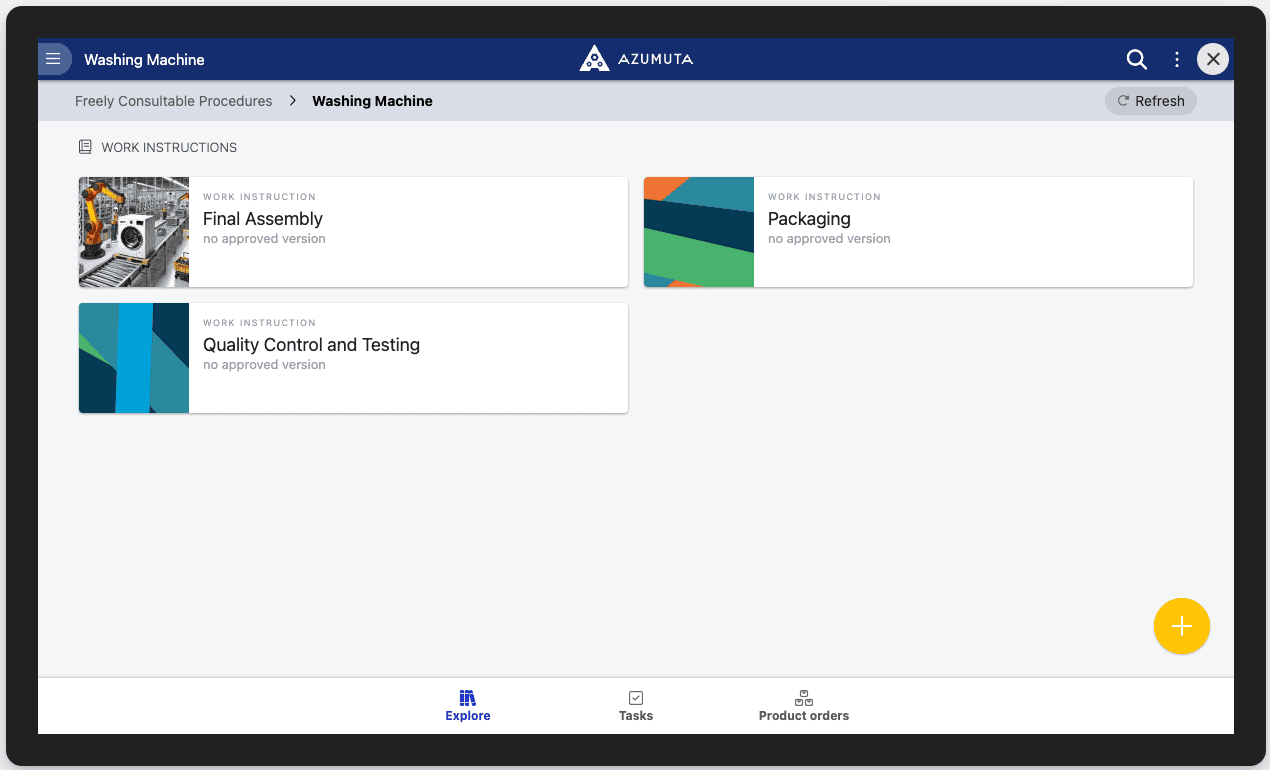The height and width of the screenshot is (770, 1270).
Task: Click the Refresh button
Action: (1150, 101)
